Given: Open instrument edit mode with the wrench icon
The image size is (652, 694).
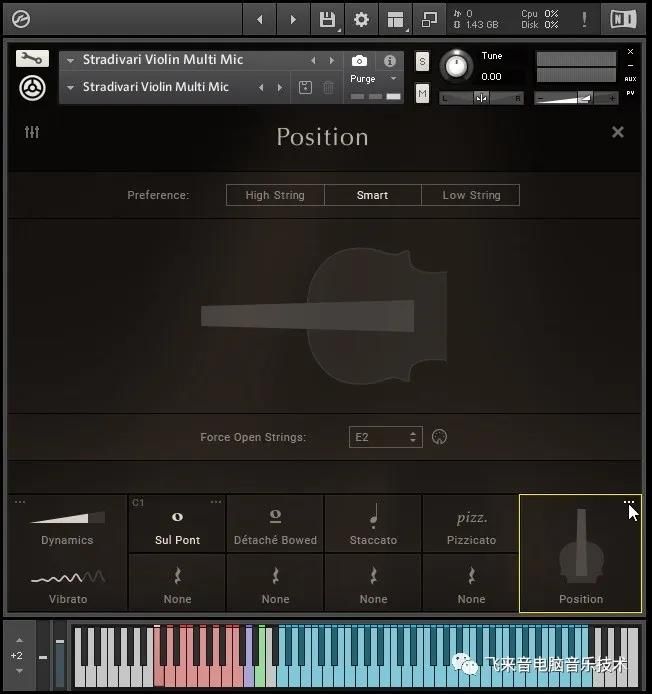Looking at the screenshot, I should pyautogui.click(x=32, y=58).
